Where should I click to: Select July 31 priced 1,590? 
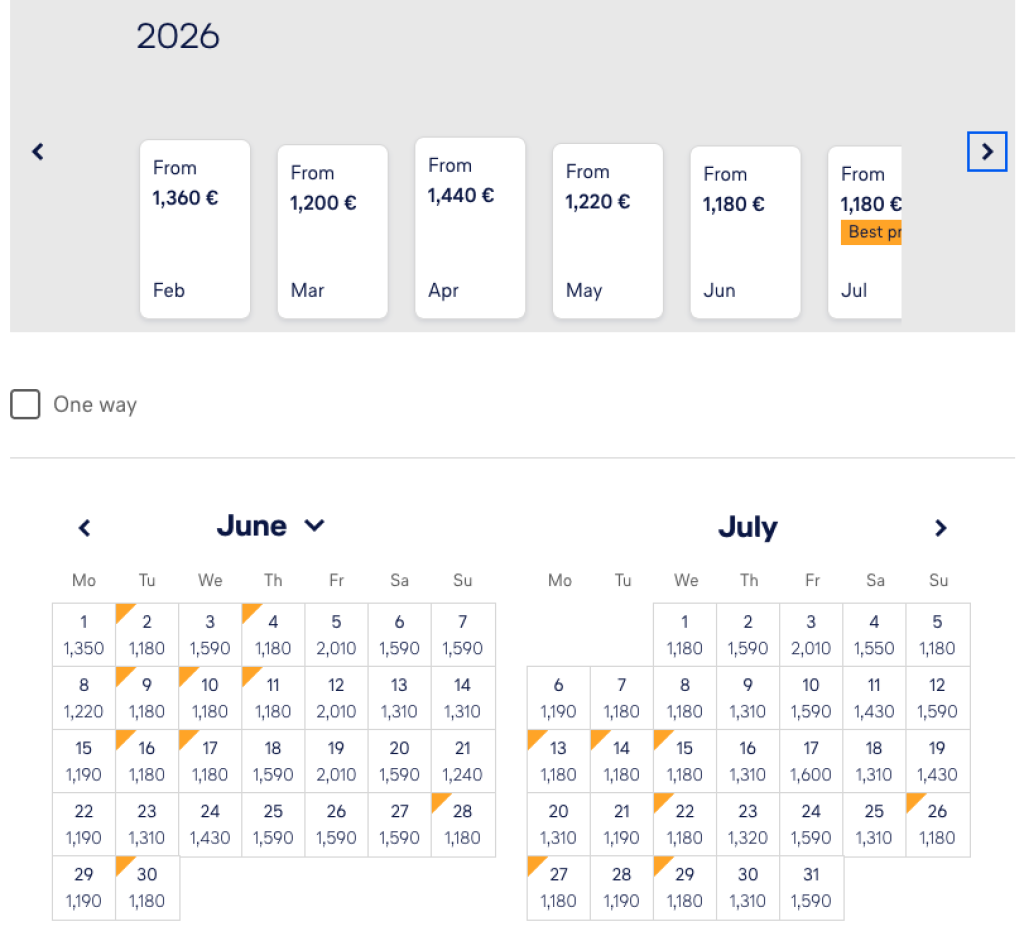pyautogui.click(x=811, y=887)
